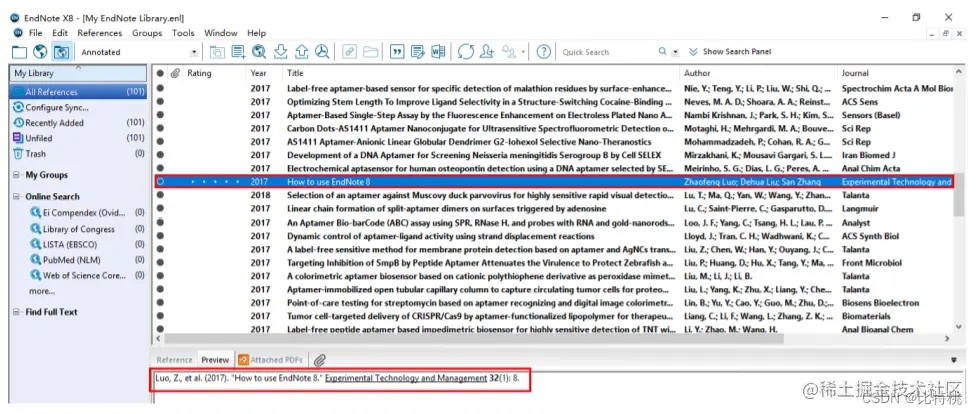Collapse the My Groups group set
Image resolution: width=977 pixels, height=414 pixels.
[16, 175]
